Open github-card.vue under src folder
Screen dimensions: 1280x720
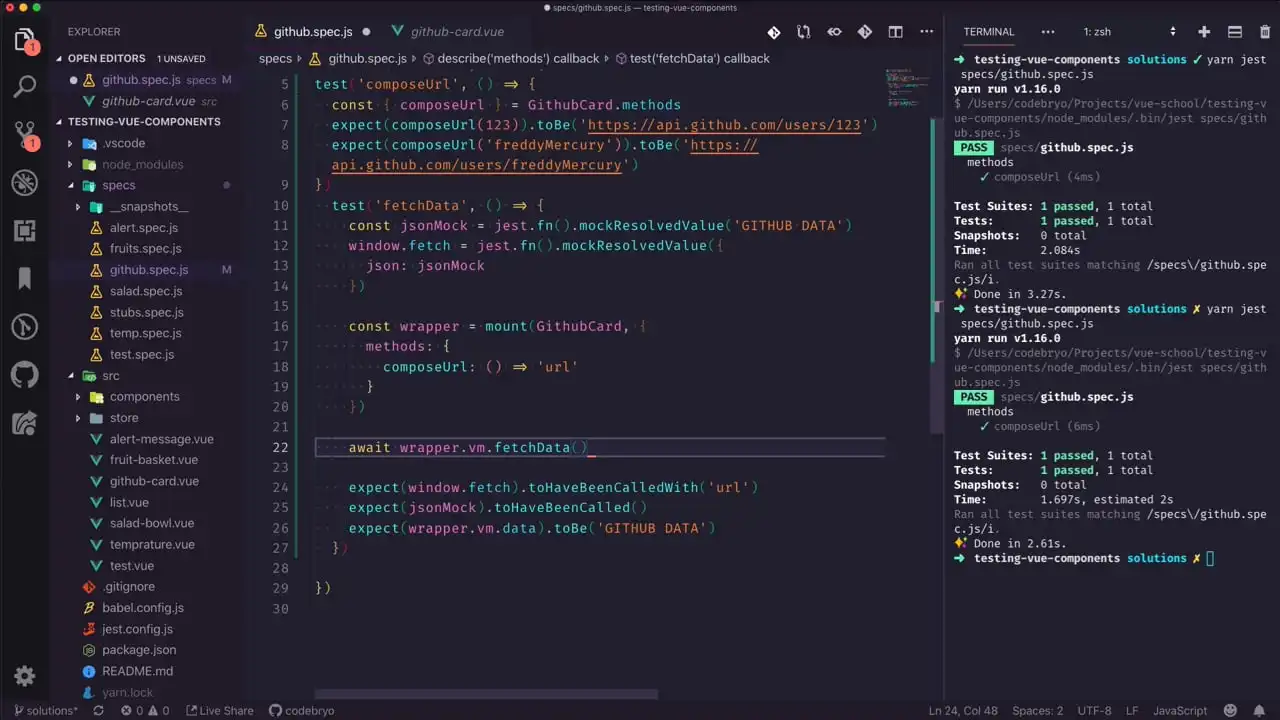point(154,481)
